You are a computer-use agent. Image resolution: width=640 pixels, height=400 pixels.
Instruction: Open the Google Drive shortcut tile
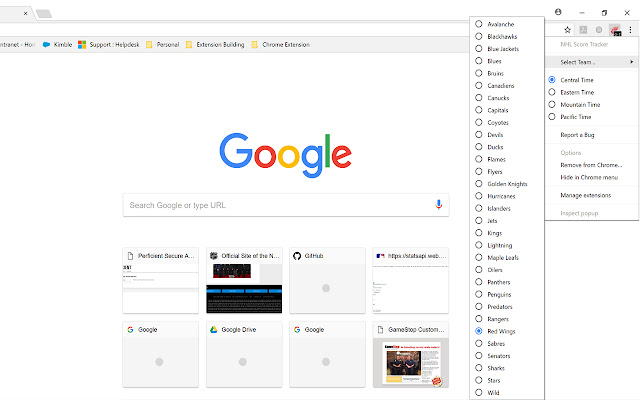tap(244, 354)
